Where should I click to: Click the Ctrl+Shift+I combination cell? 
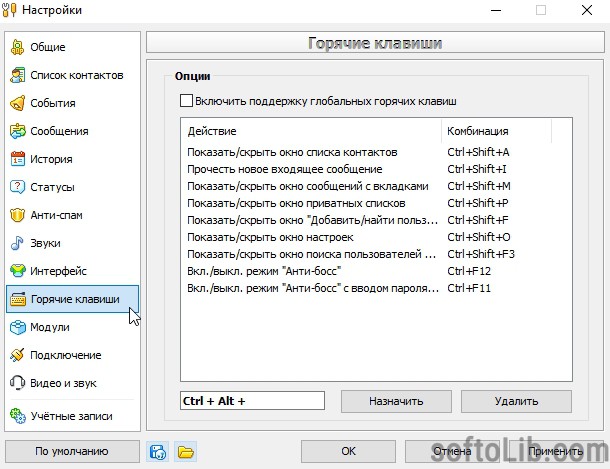coord(477,169)
